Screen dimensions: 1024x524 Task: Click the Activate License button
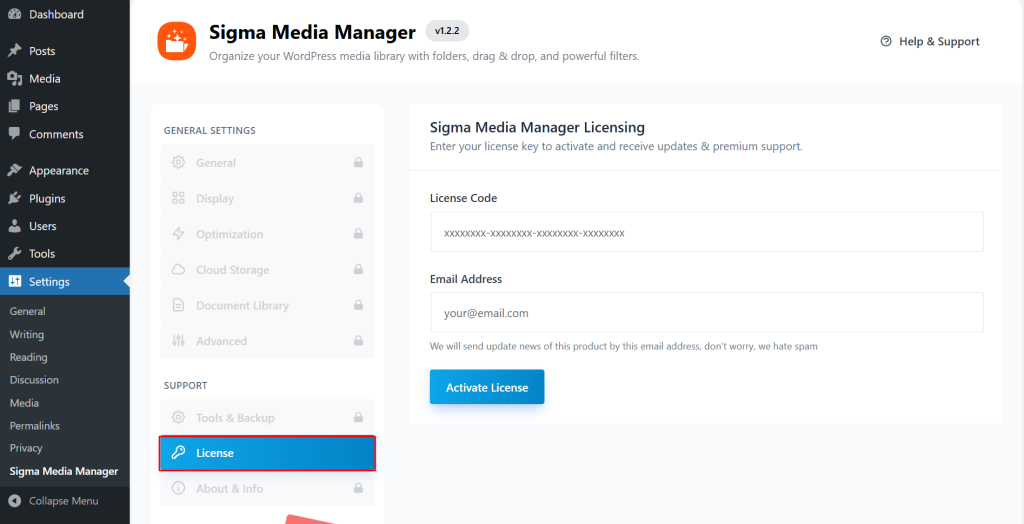pyautogui.click(x=487, y=387)
